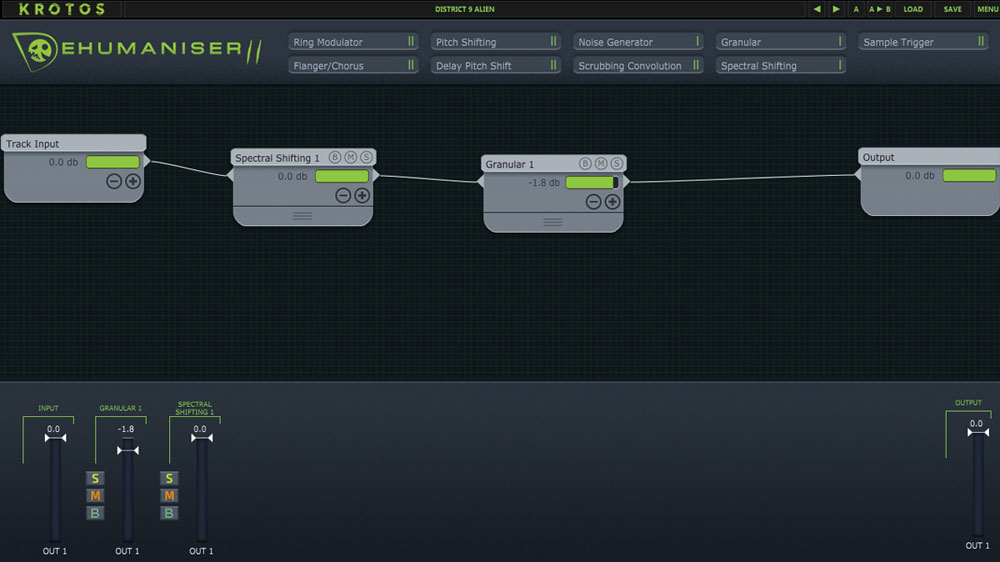
Task: Click the B icon on Granular 1 node
Action: (x=586, y=163)
